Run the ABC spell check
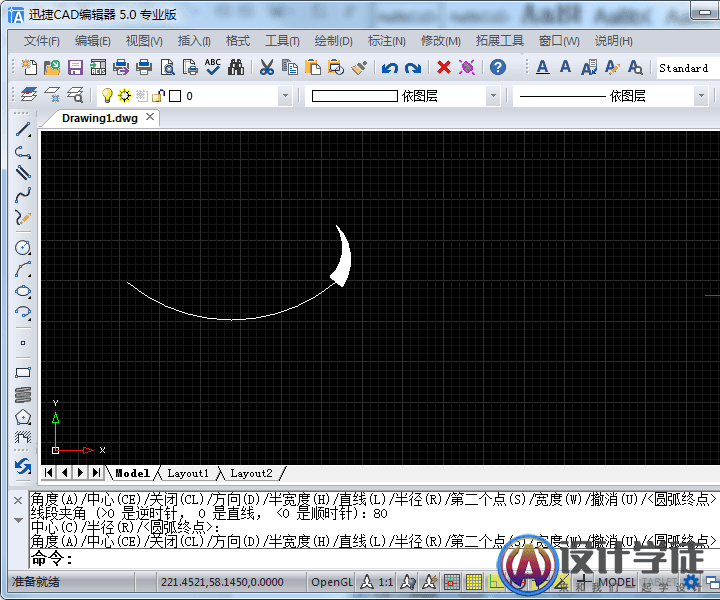Image resolution: width=720 pixels, height=600 pixels. 213,67
